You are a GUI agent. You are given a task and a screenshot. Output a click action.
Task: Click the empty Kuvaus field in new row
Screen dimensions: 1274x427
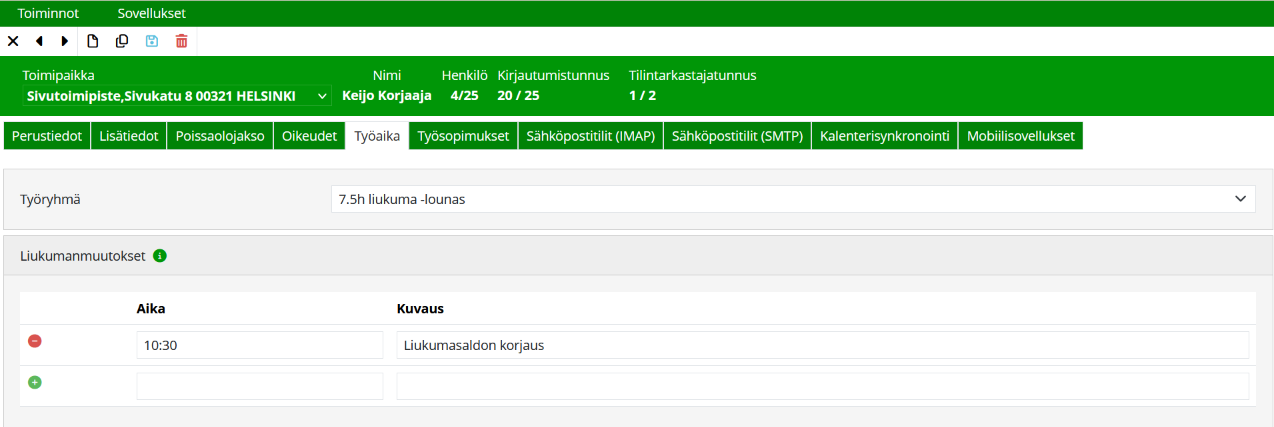click(822, 386)
